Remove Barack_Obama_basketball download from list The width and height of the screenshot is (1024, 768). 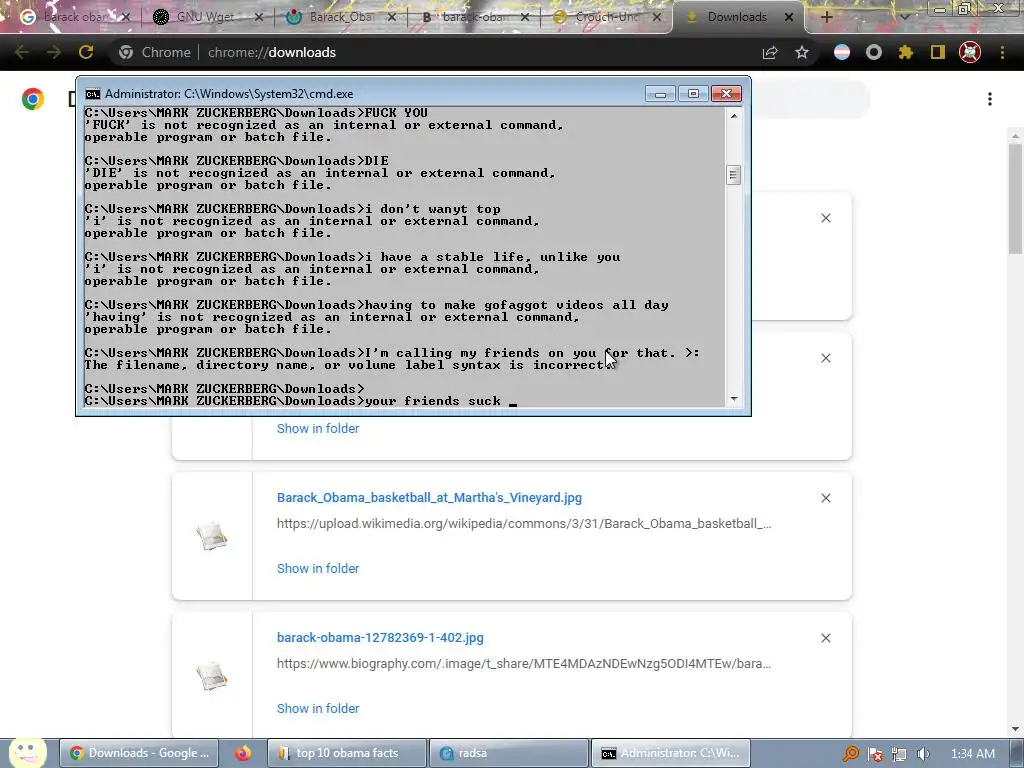point(826,498)
